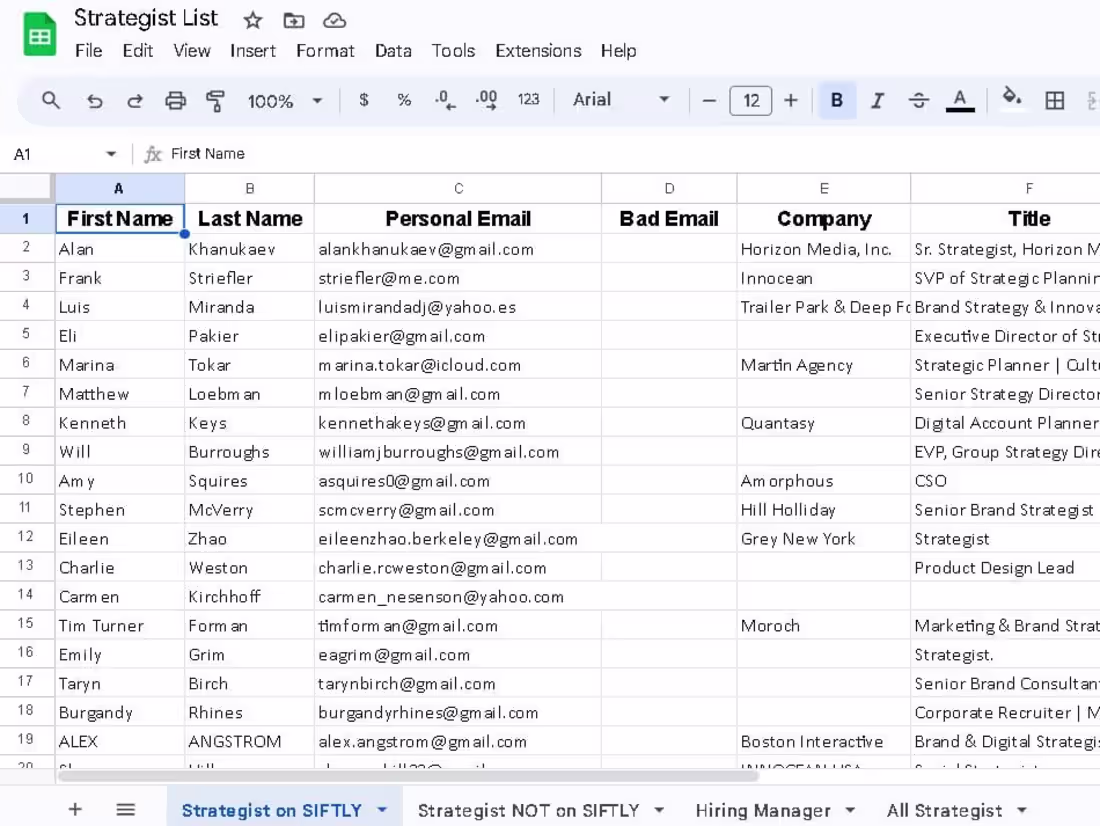Open the search menus magnifier
The image size is (1100, 826).
(x=51, y=100)
